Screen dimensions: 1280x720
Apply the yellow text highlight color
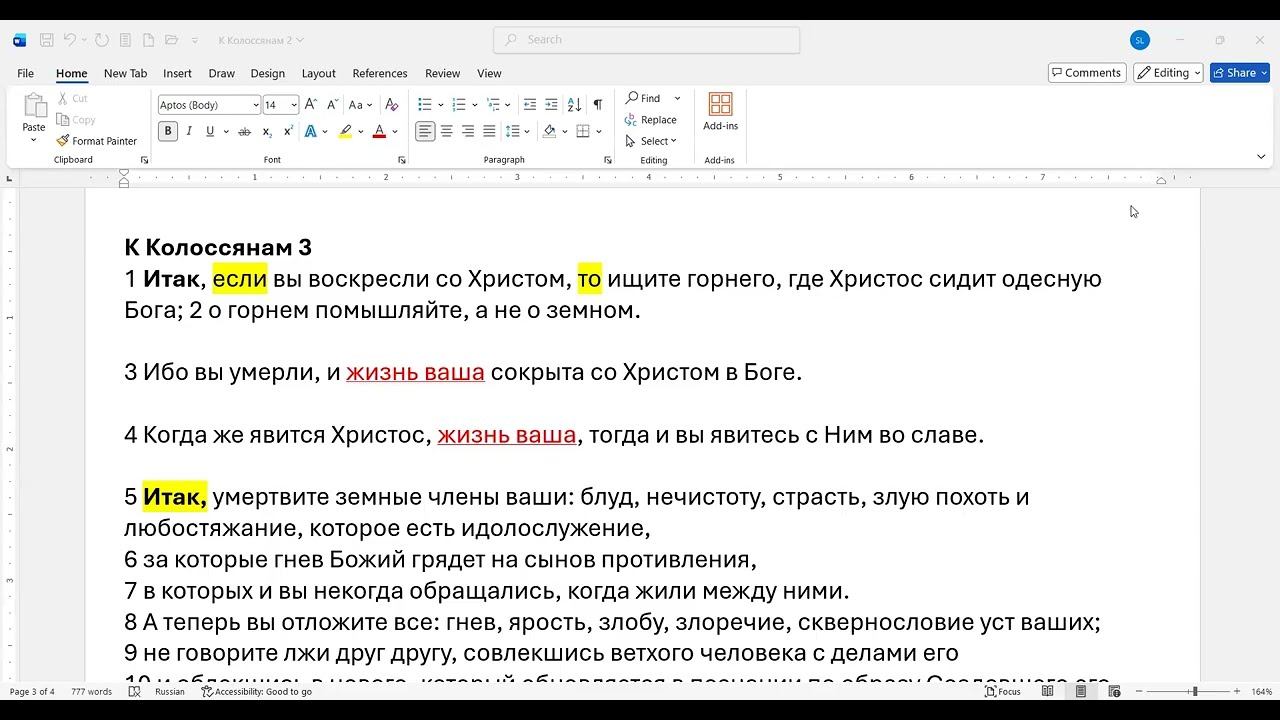pos(345,131)
